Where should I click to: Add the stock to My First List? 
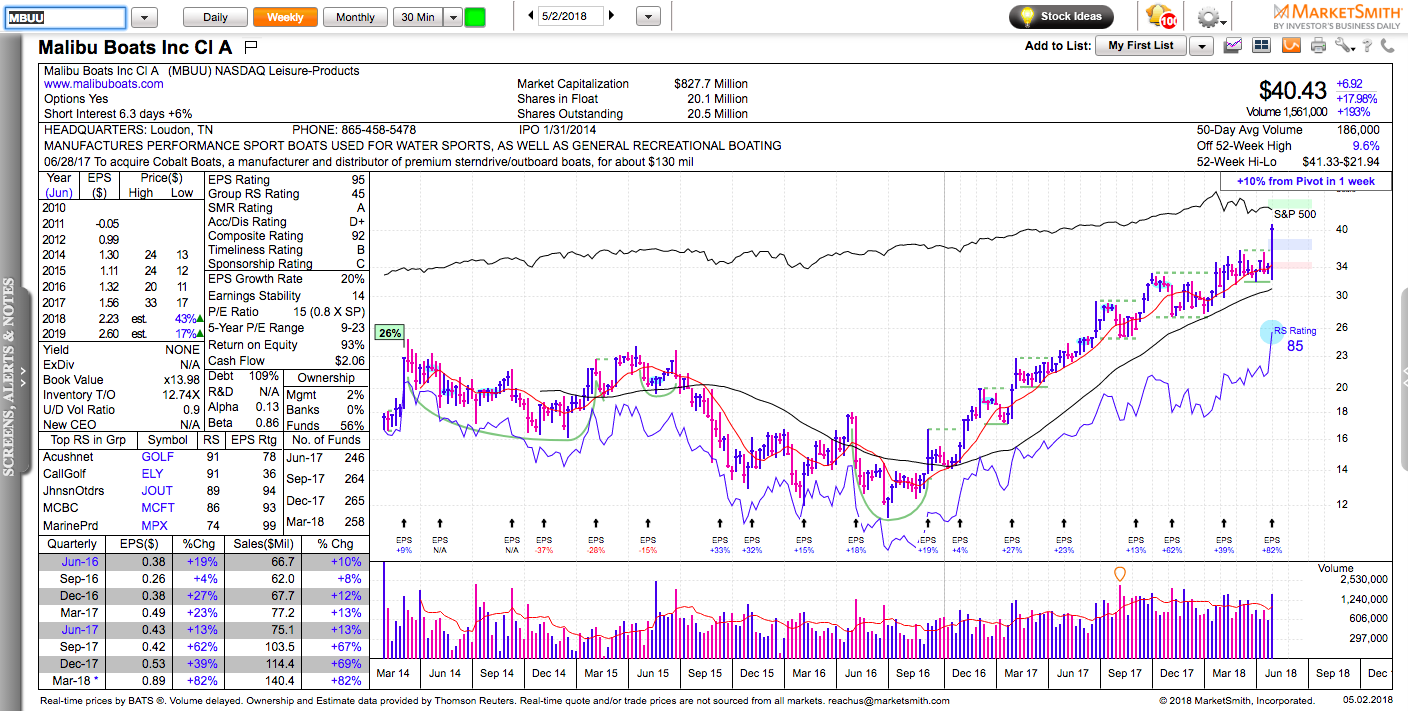[x=1141, y=46]
